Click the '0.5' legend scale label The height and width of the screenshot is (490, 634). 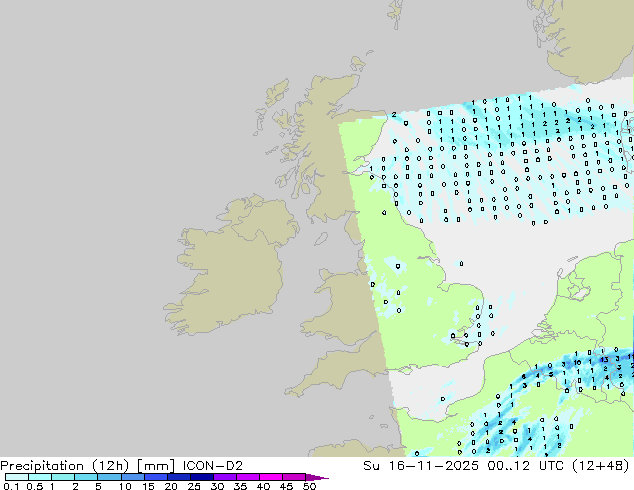pos(34,486)
